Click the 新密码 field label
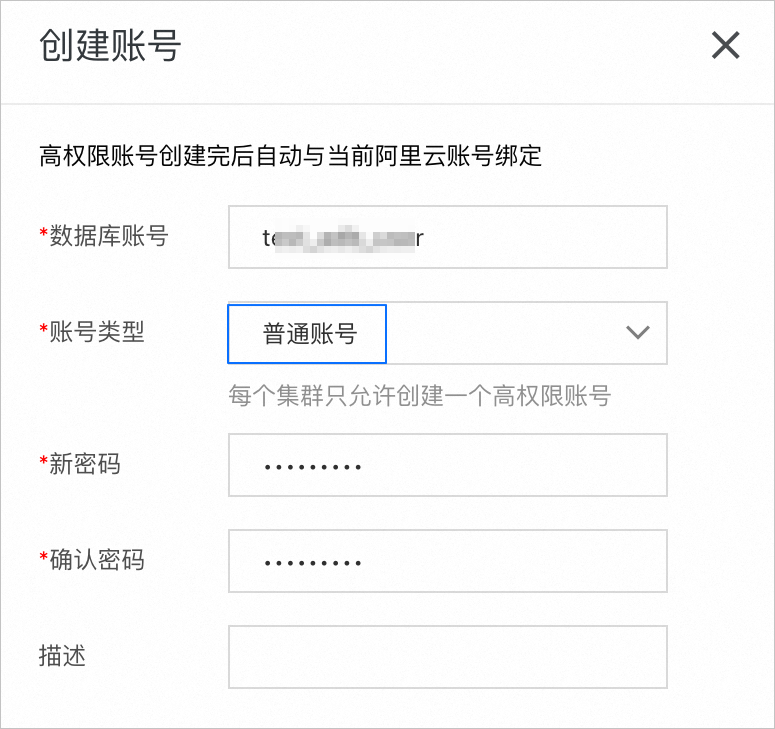This screenshot has height=729, width=775. [85, 464]
